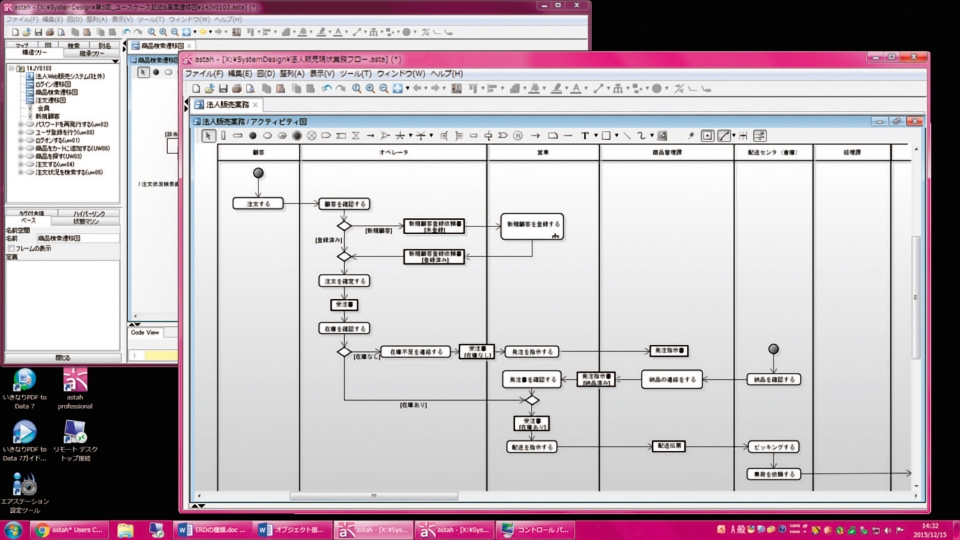Screen dimensions: 960x540
Task: Open コントロールパ... taskbar button
Action: click(x=535, y=530)
